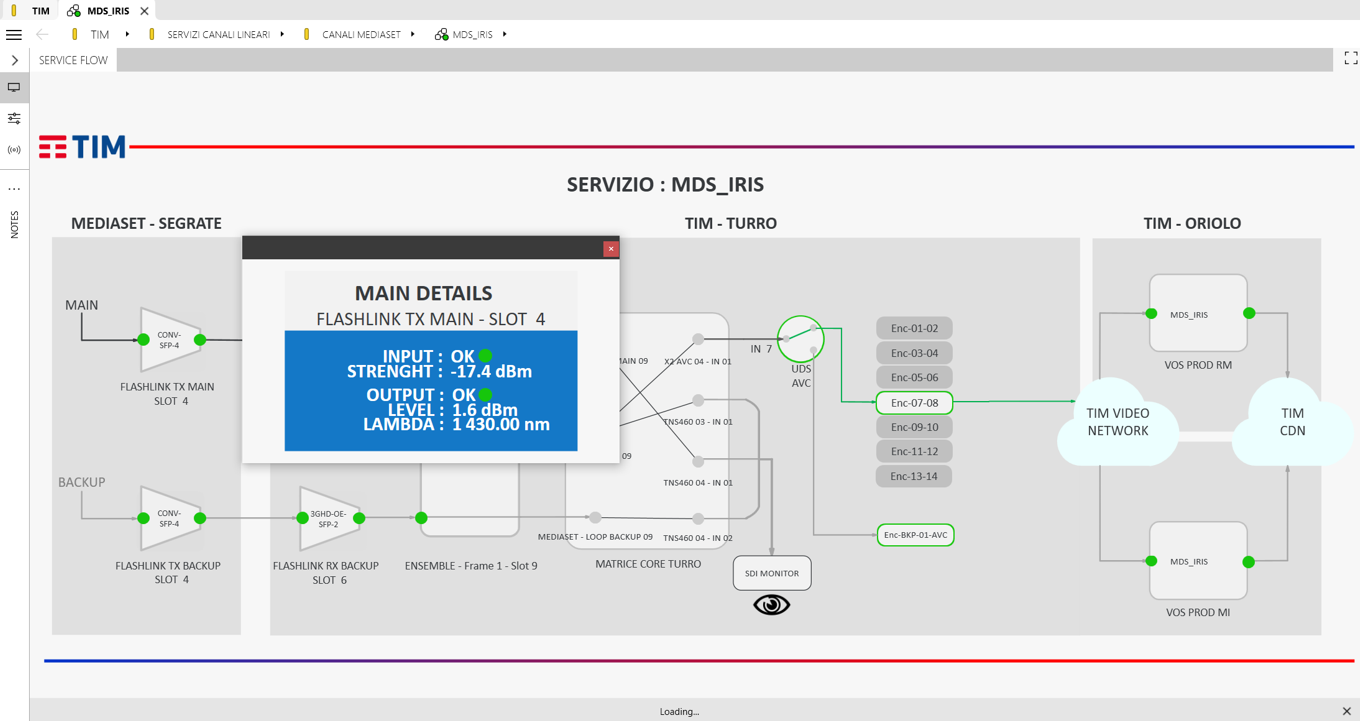
Task: Click the TIM CDN cloud
Action: [1292, 422]
